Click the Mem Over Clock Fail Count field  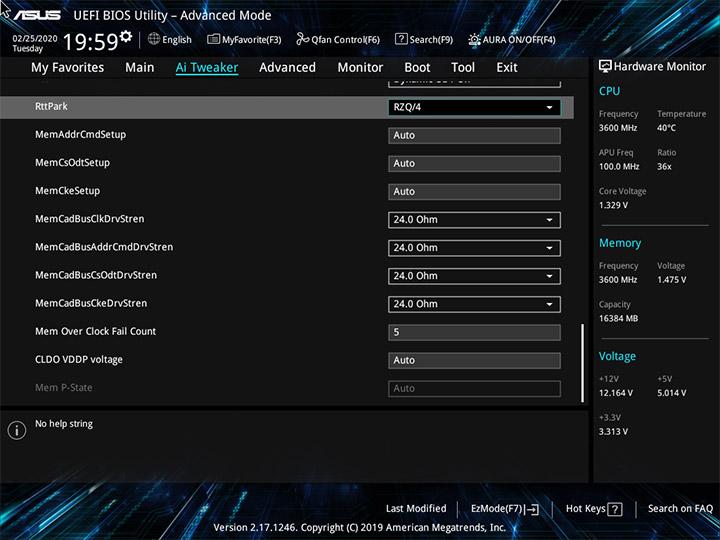[474, 332]
